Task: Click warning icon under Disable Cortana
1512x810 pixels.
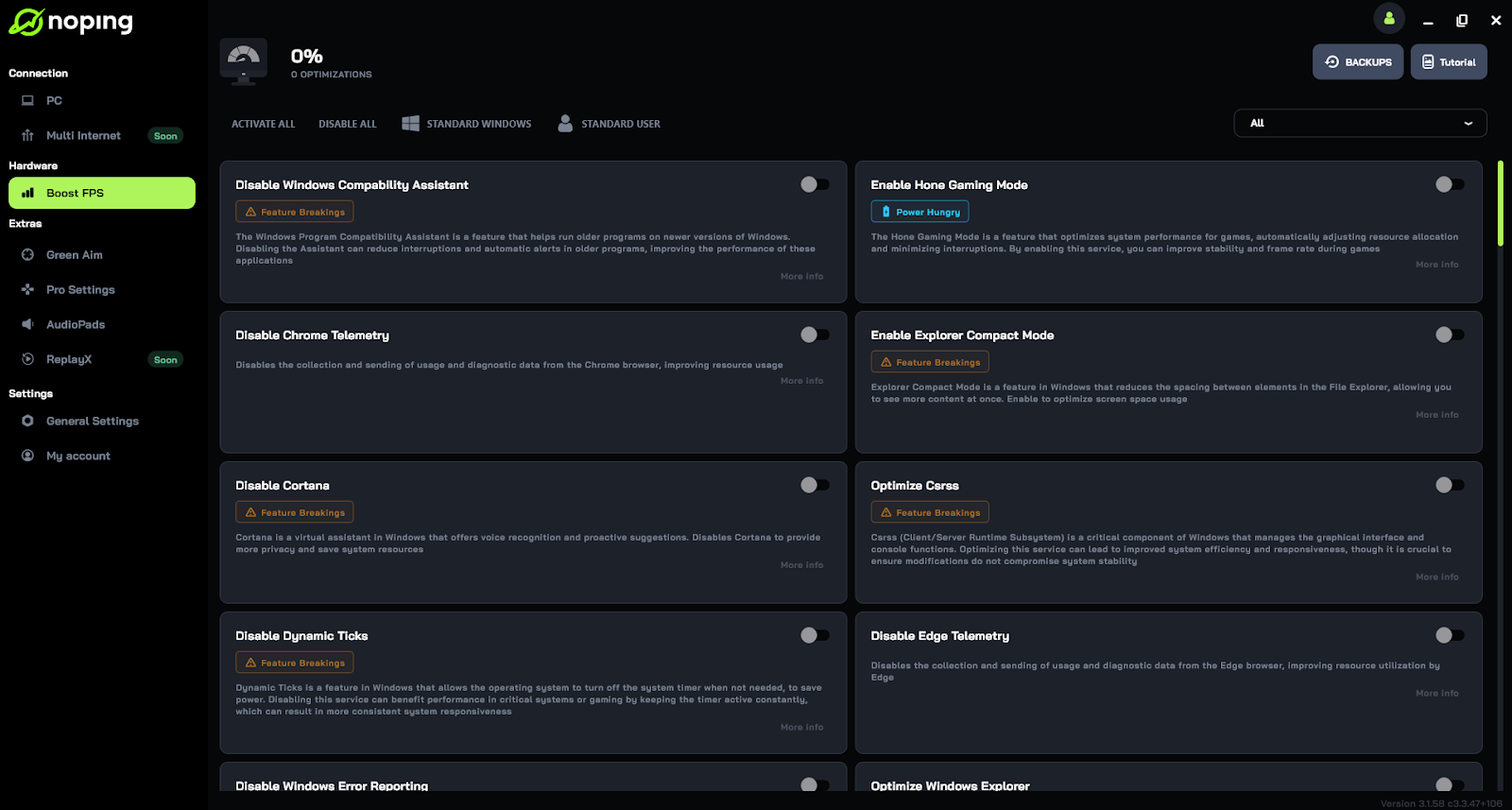Action: [x=250, y=512]
